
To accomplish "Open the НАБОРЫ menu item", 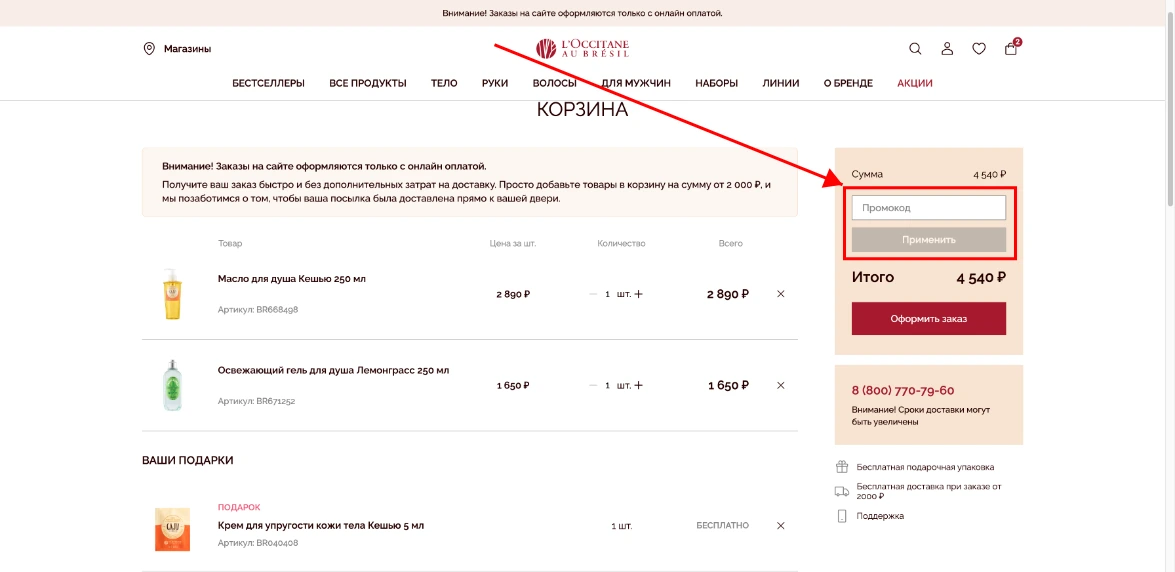I will coord(716,83).
